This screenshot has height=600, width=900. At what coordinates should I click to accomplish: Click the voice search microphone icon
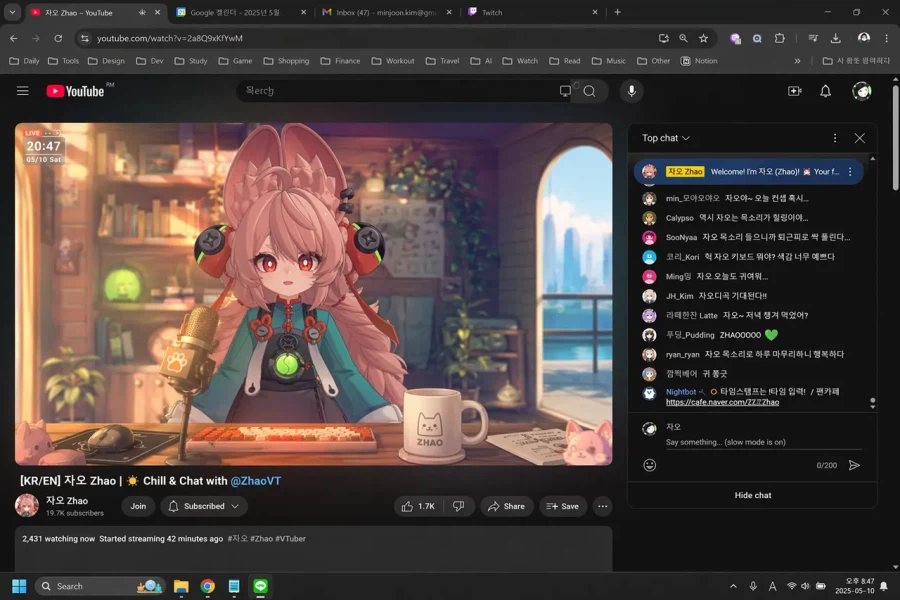[631, 91]
